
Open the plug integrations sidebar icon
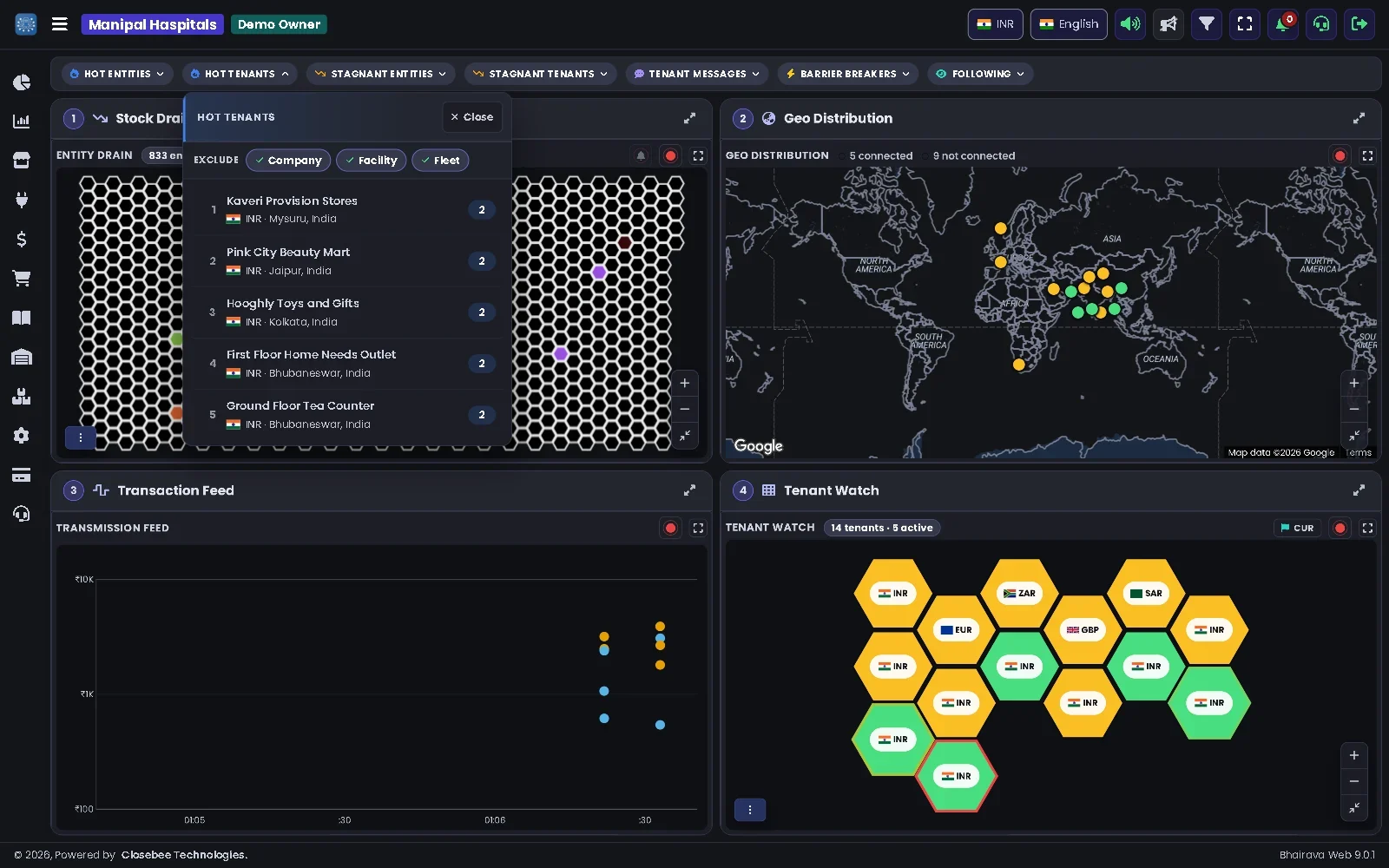coord(22,200)
